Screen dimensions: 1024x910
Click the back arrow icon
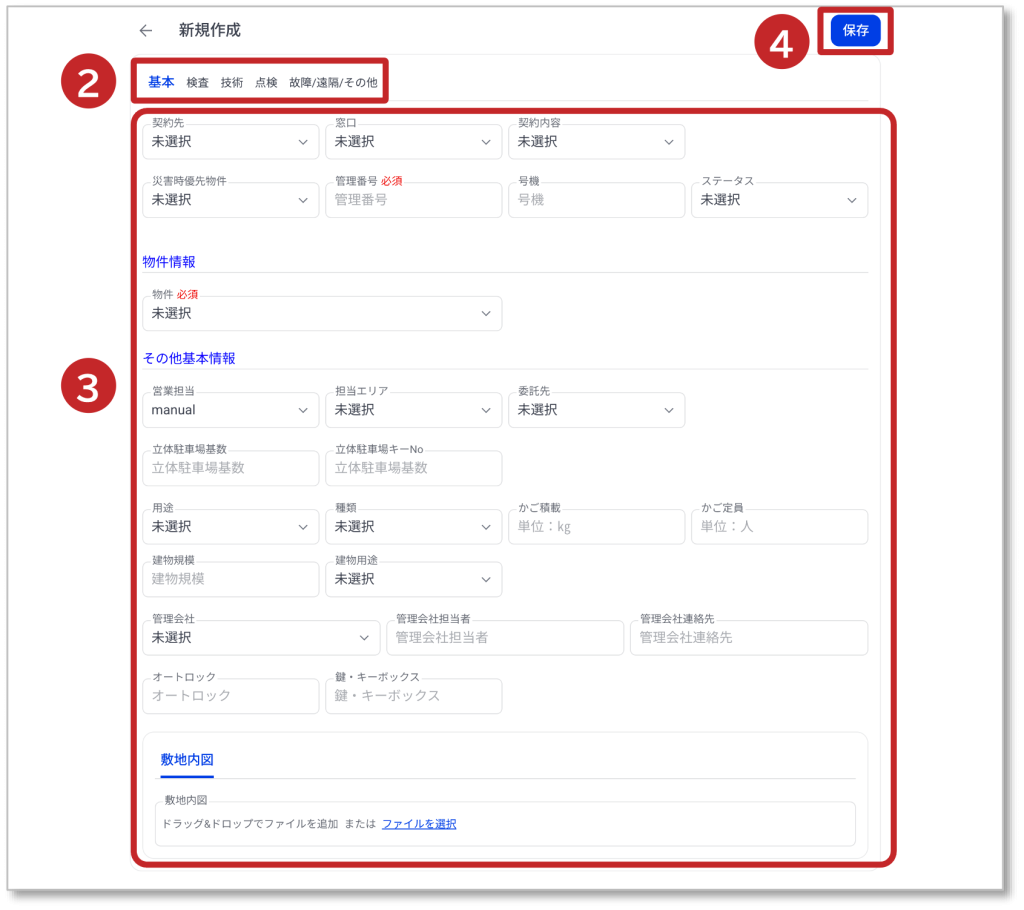(x=146, y=31)
